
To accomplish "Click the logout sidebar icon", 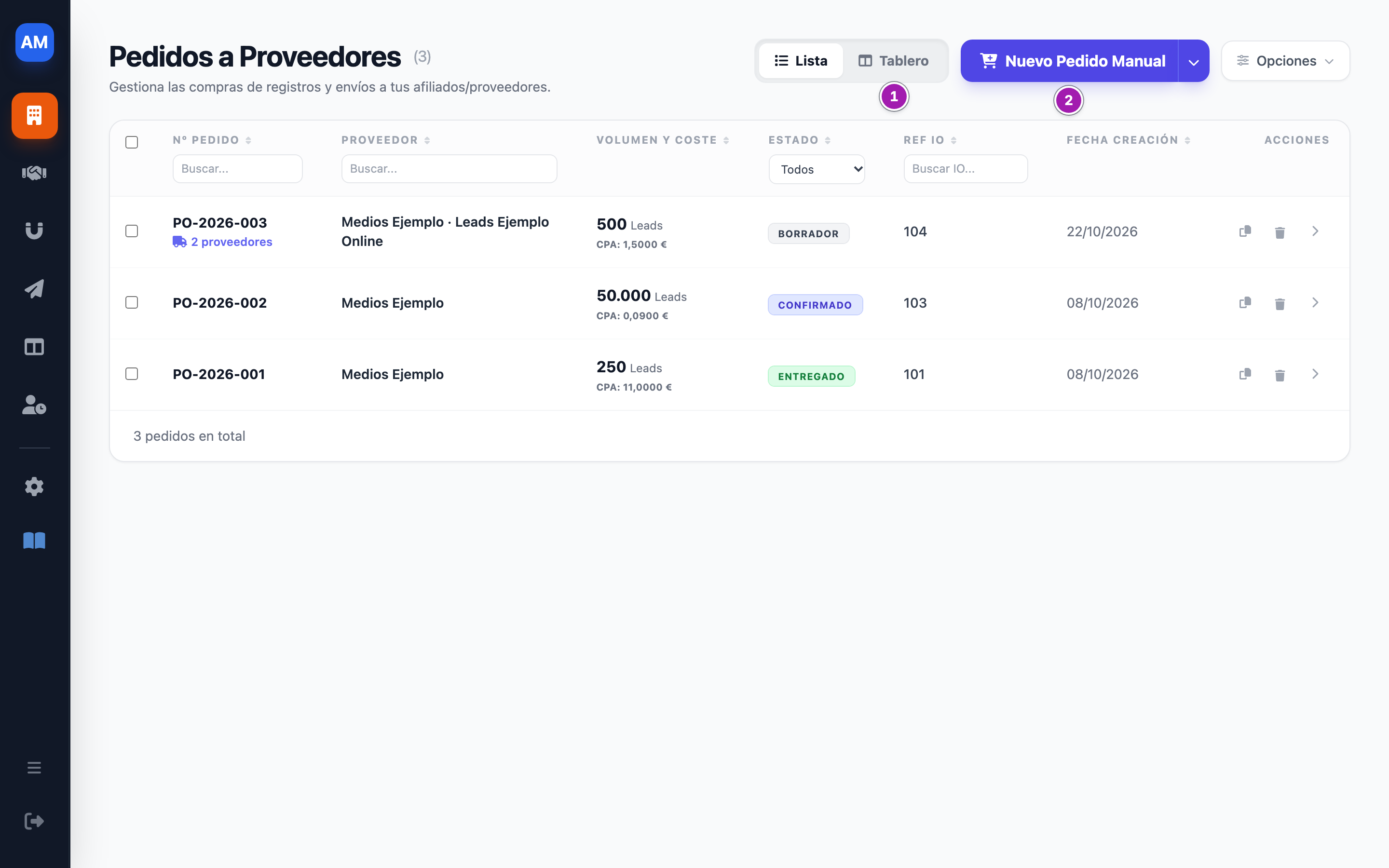I will [x=34, y=821].
